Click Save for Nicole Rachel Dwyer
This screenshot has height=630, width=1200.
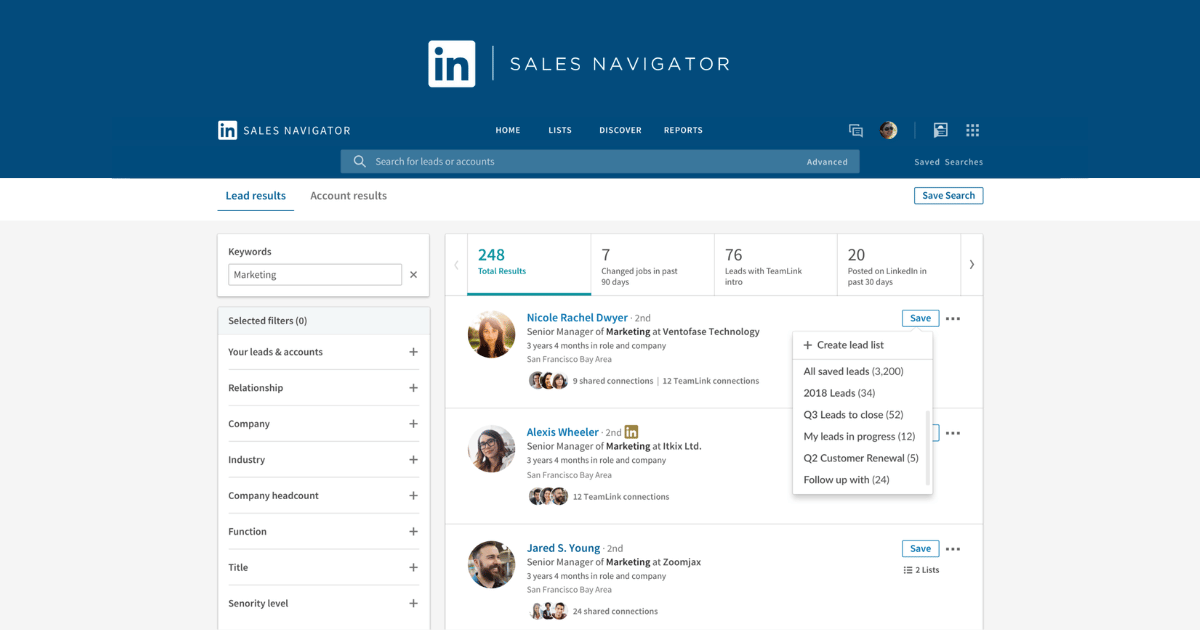pyautogui.click(x=920, y=318)
